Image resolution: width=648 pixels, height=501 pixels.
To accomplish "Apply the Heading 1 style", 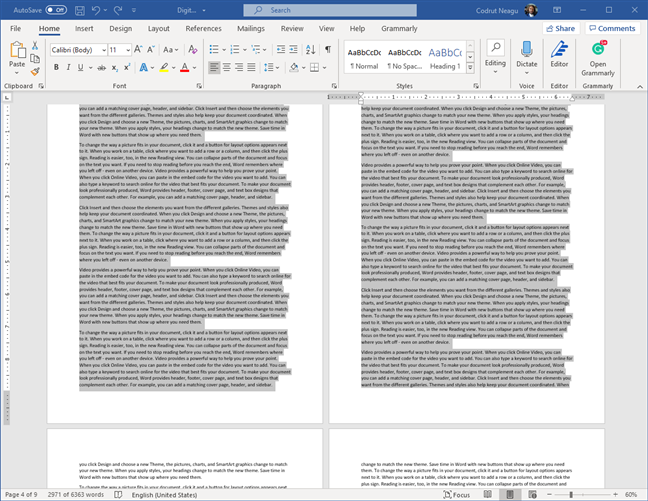I will click(445, 58).
